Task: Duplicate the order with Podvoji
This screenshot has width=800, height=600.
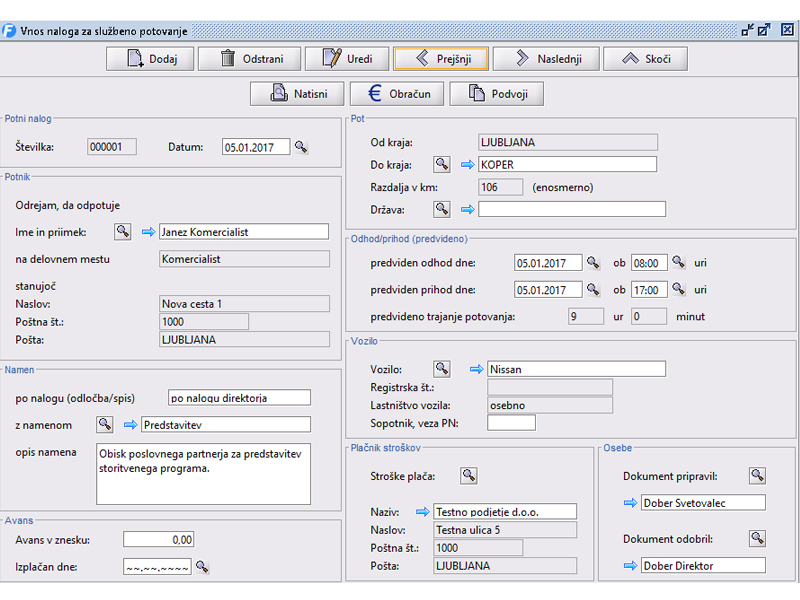Action: click(x=496, y=94)
